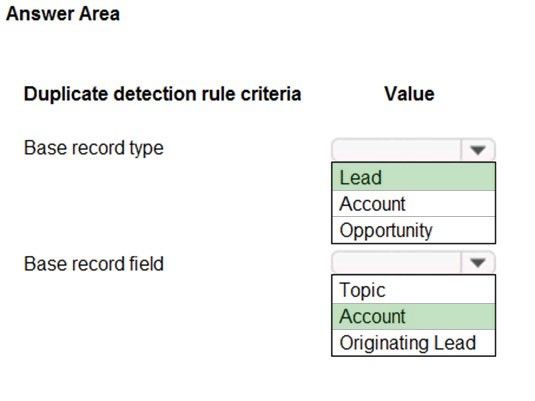Viewport: 535px width, 401px height.
Task: Expand the Base record type dropdown arrow
Action: (477, 149)
